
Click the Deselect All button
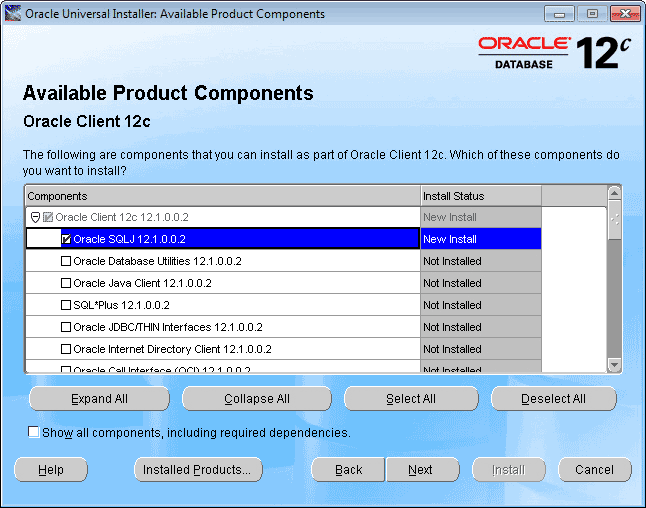click(553, 398)
